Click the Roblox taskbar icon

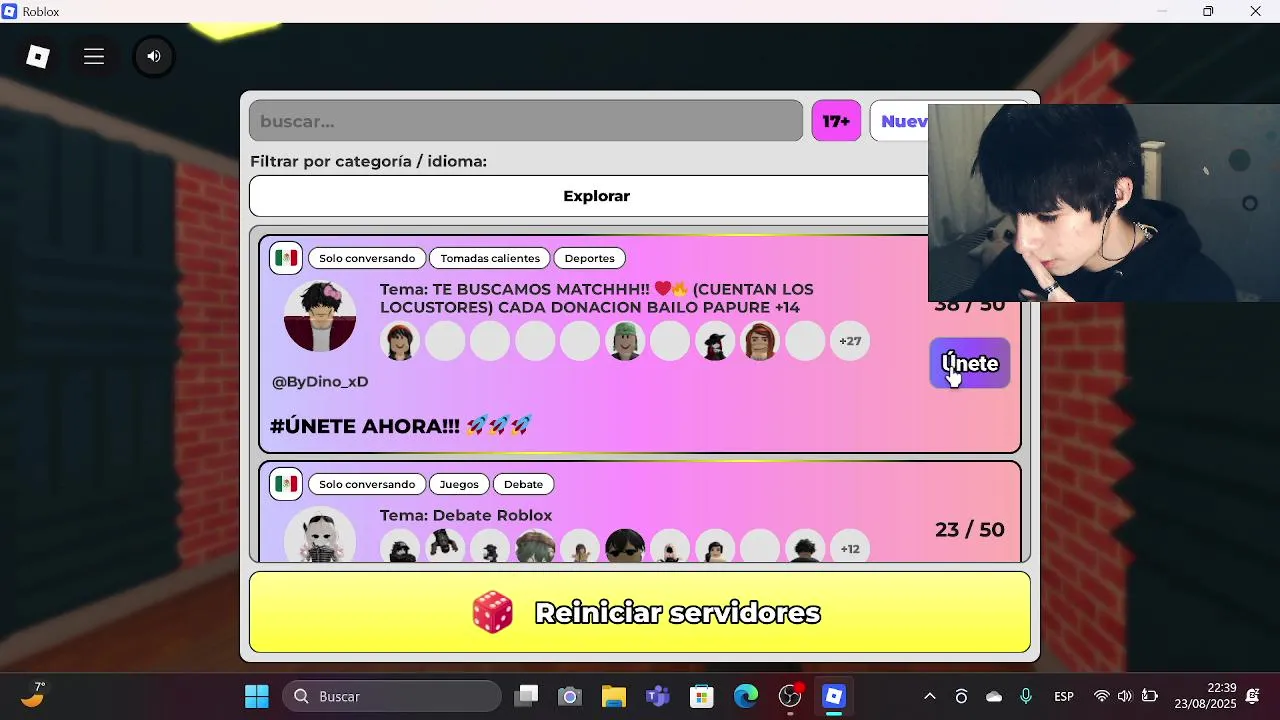coord(834,696)
